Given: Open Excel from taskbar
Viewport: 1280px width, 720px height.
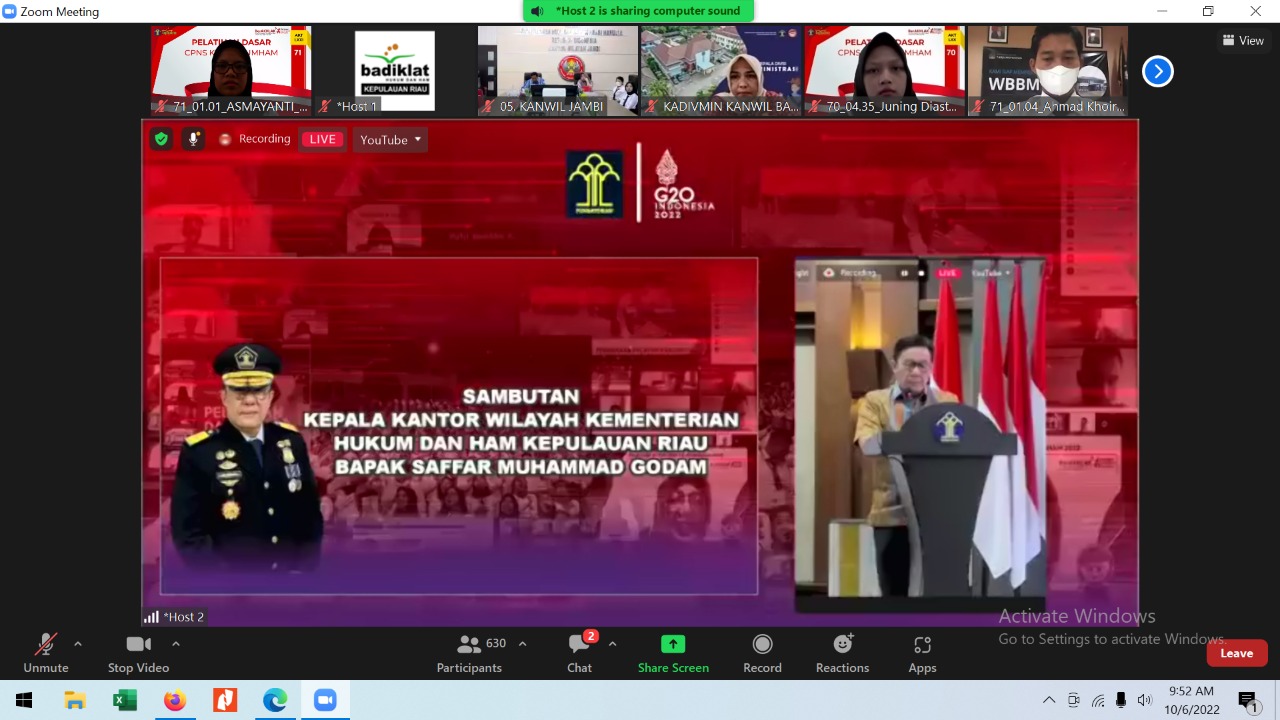Looking at the screenshot, I should coord(125,700).
